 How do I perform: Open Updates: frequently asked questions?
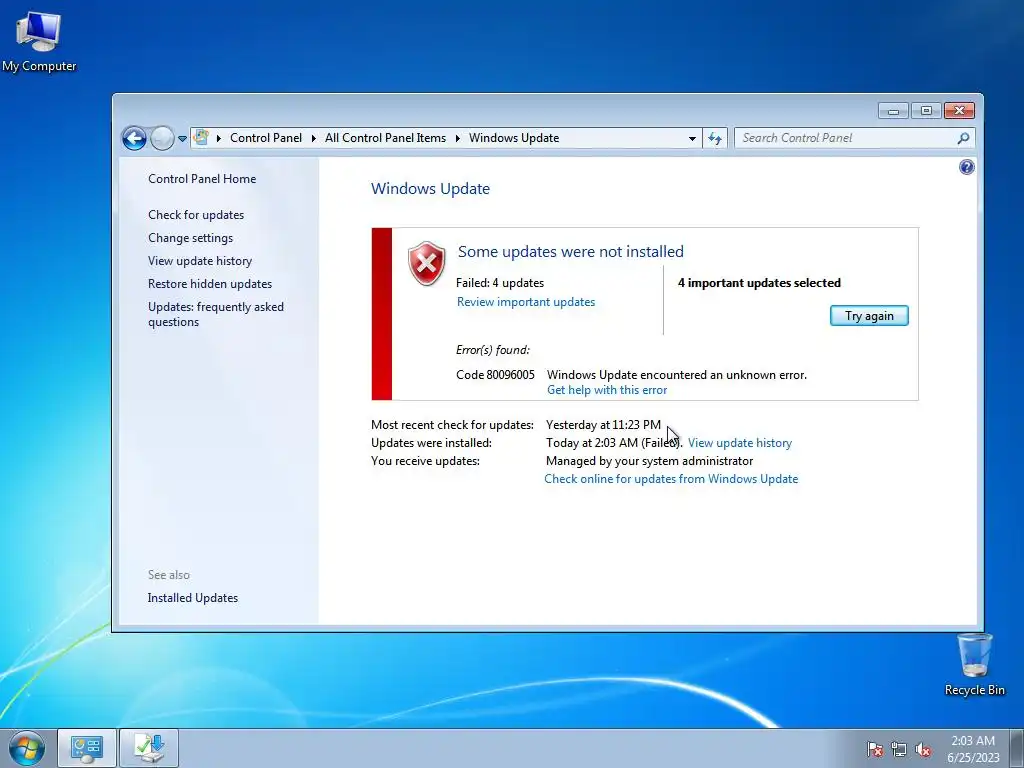[x=216, y=314]
